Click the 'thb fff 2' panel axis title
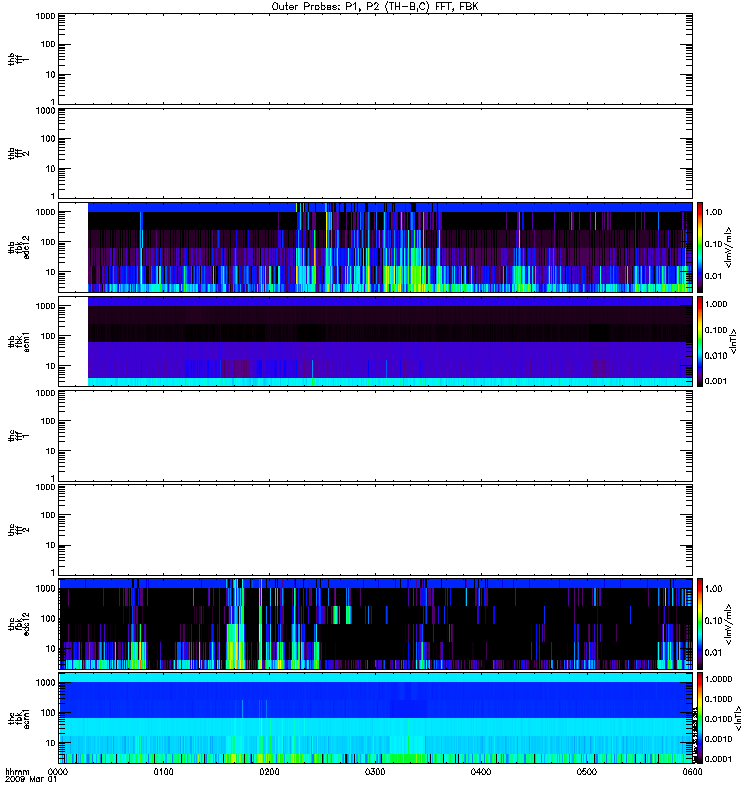 click(18, 153)
